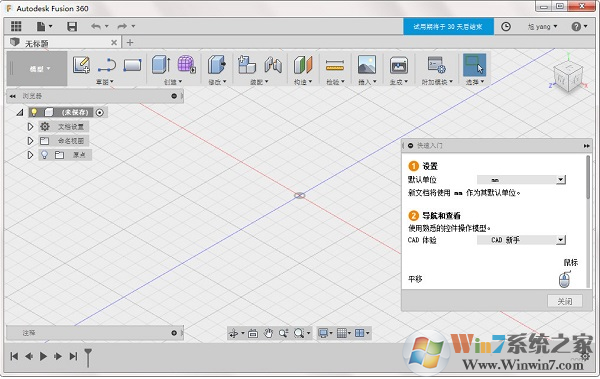Open the data panel grid icon

16,26
